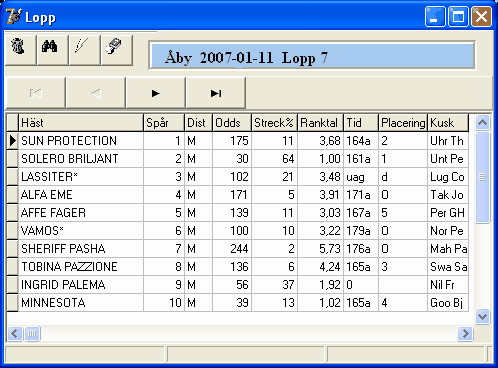Select row selector for ALFA EME
The width and height of the screenshot is (498, 368).
point(13,195)
